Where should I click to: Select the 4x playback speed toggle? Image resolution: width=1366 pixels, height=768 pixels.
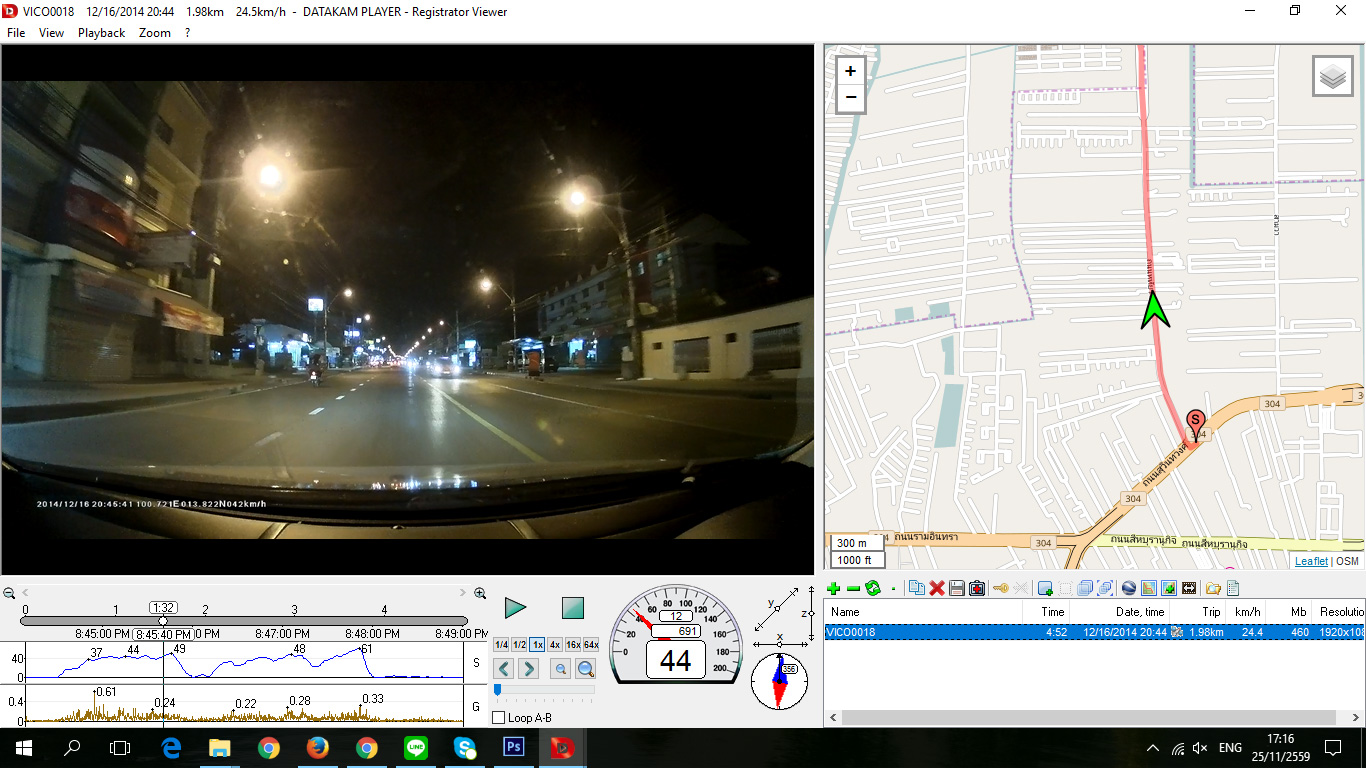[x=555, y=645]
